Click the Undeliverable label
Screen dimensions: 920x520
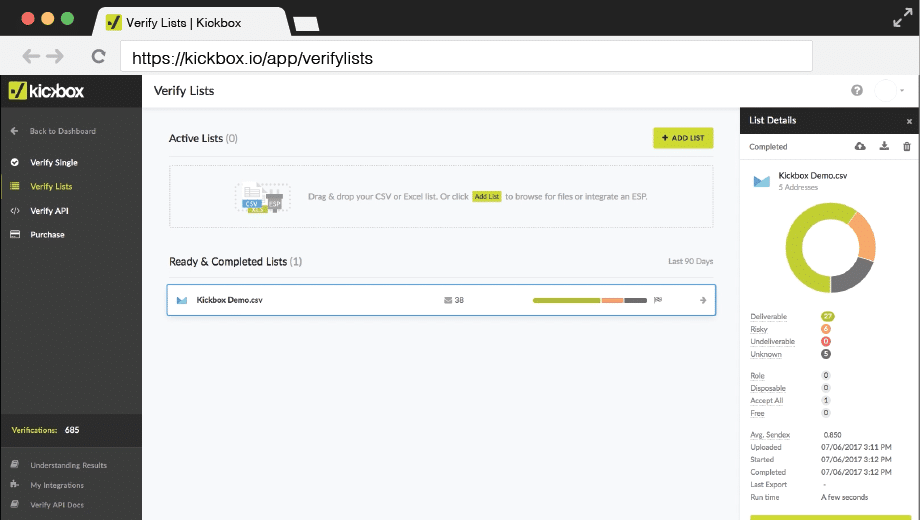click(773, 342)
